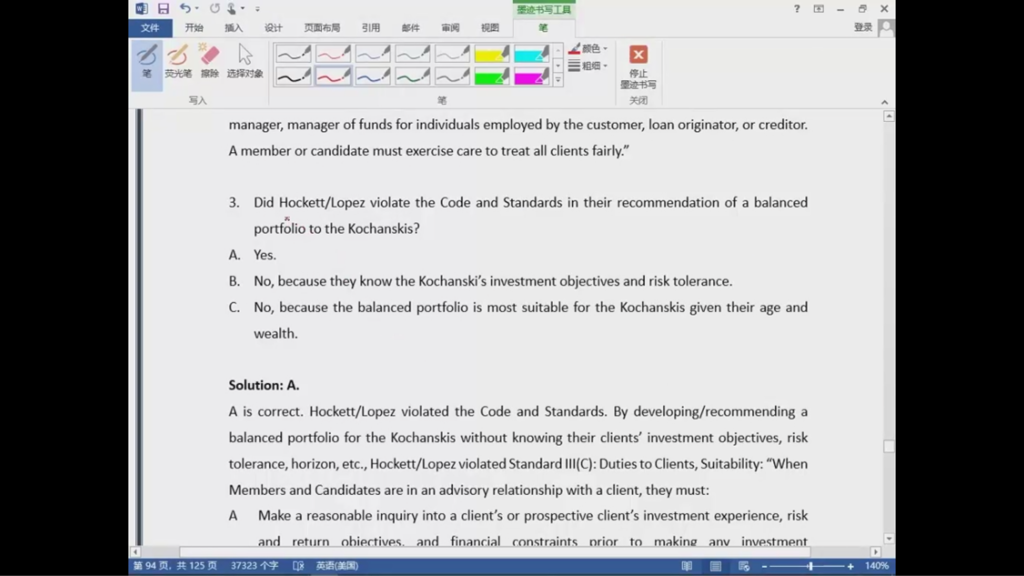Choose the Eraser (擦除) tool
1024x576 pixels.
209,60
